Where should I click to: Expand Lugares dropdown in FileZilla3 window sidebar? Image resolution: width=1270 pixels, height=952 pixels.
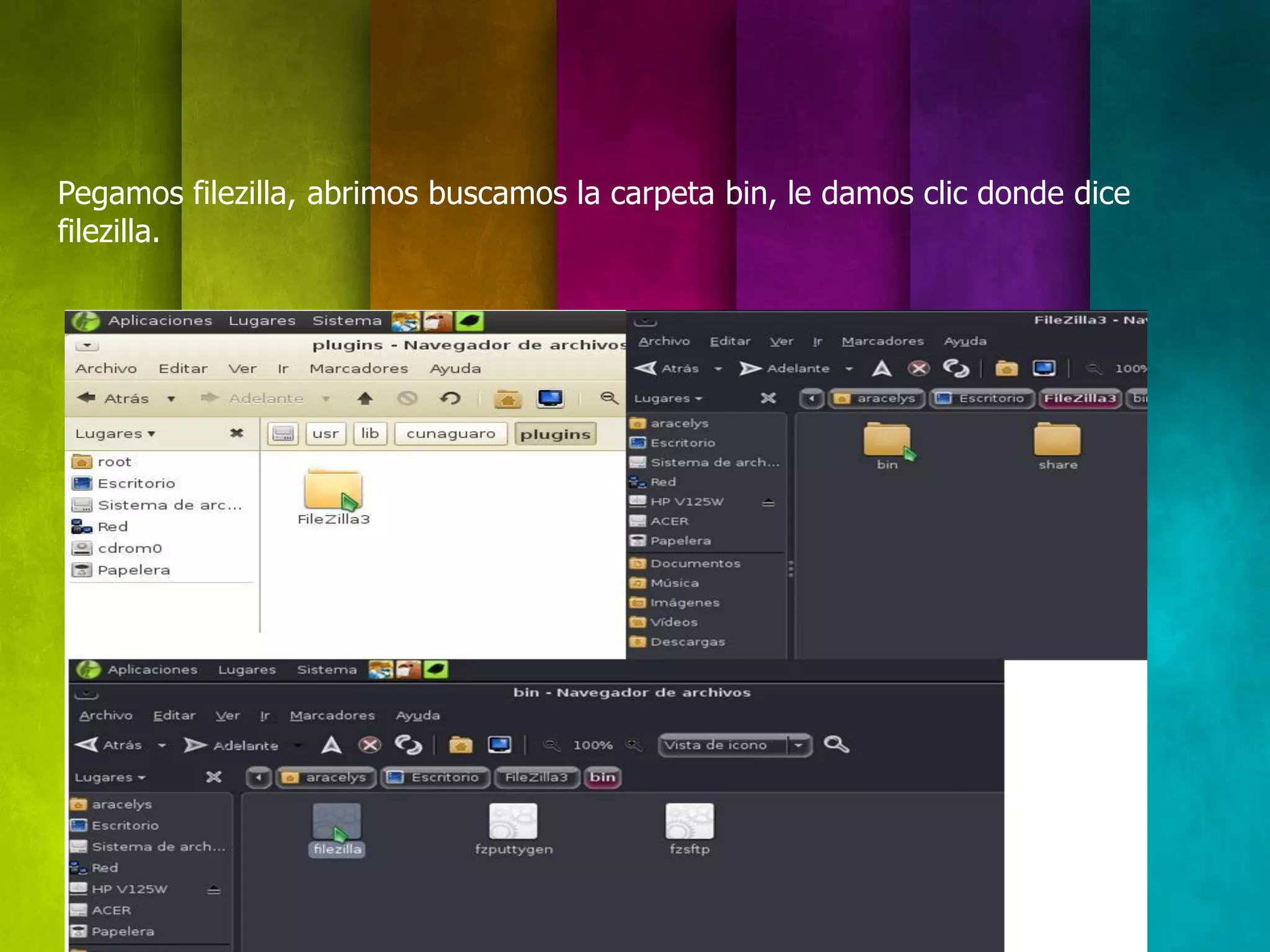[x=668, y=399]
